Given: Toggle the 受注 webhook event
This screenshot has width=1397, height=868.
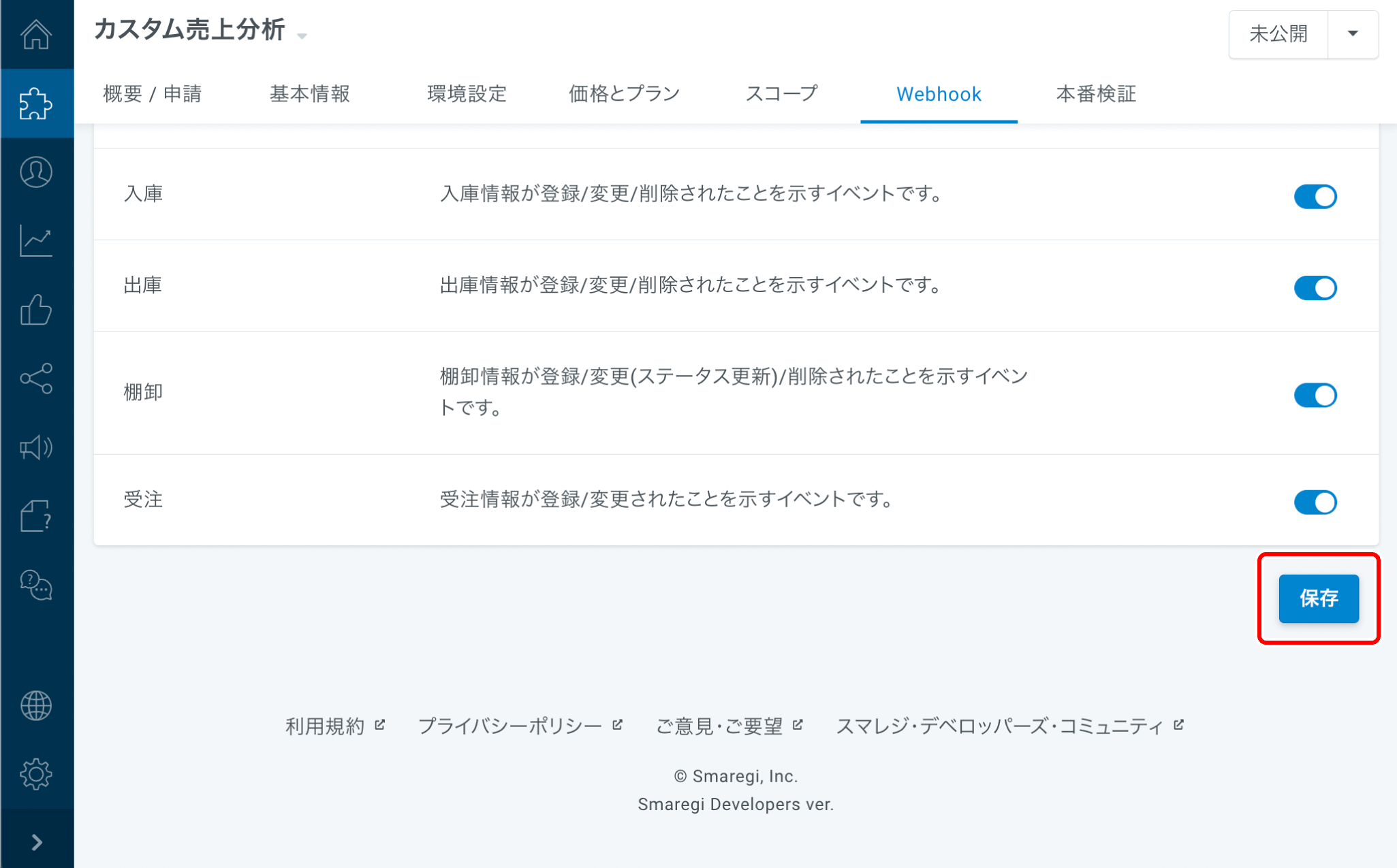Looking at the screenshot, I should pyautogui.click(x=1315, y=502).
